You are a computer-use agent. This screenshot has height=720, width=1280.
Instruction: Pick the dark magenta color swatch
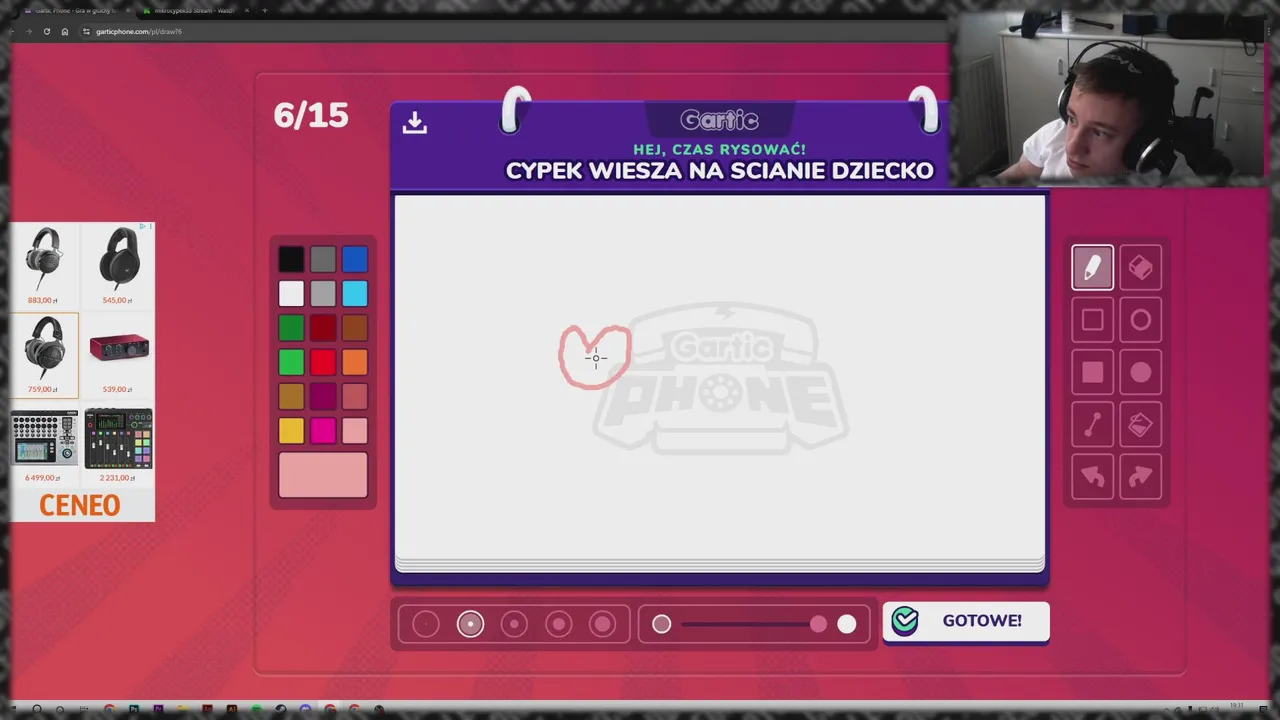(323, 397)
